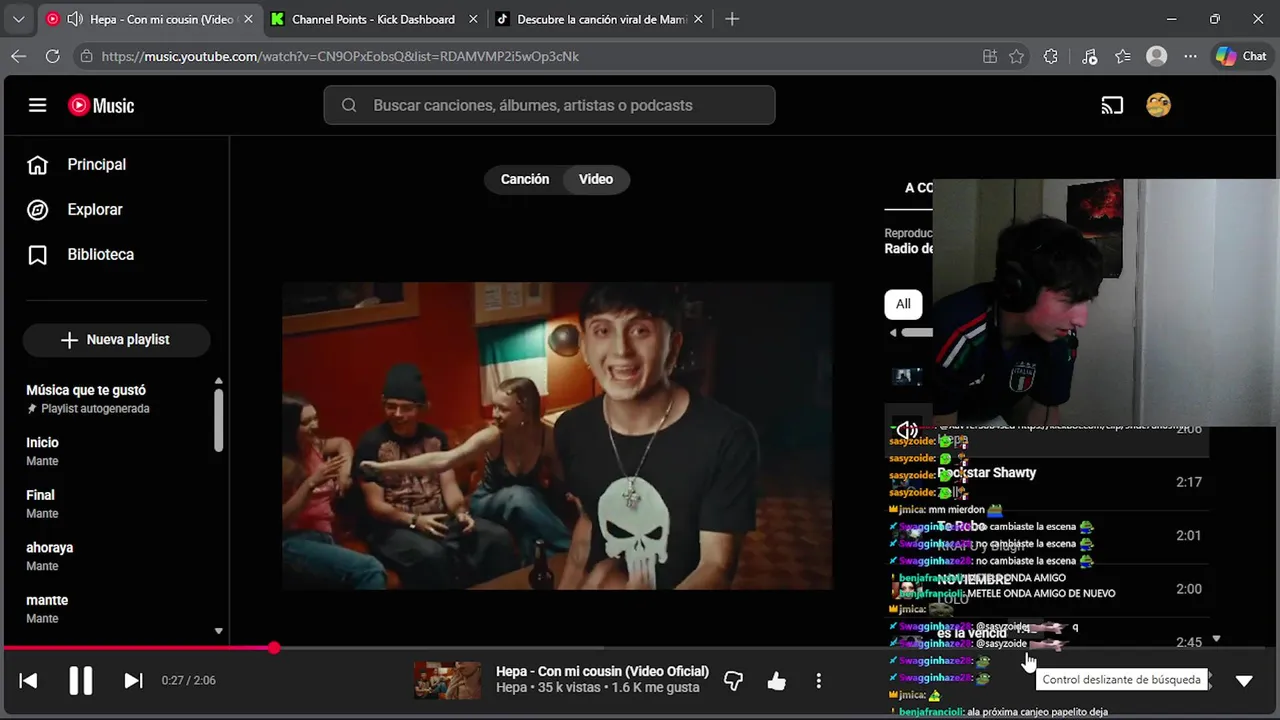Click the search magnifier icon

pos(349,105)
